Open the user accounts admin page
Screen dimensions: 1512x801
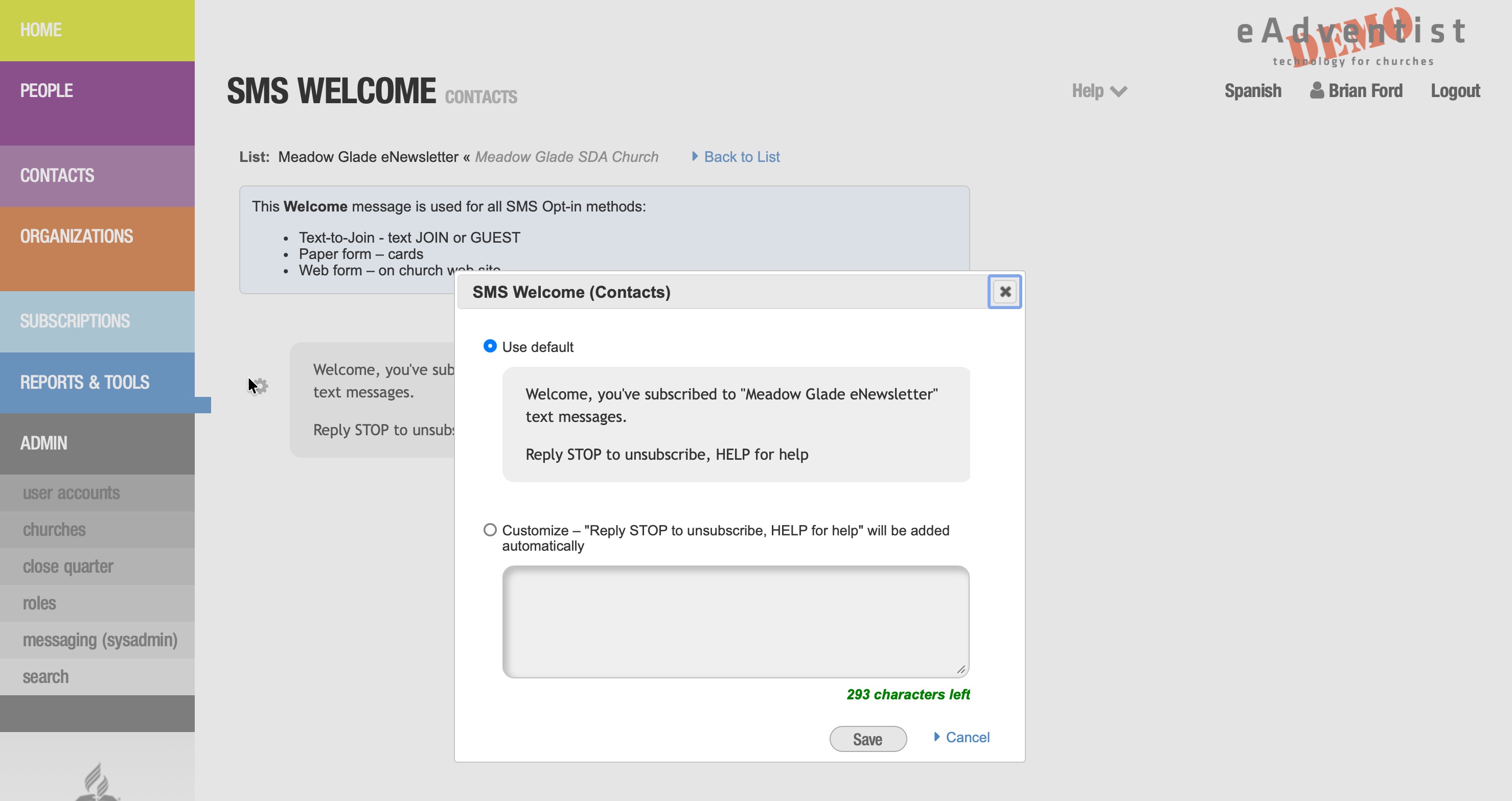[x=72, y=492]
